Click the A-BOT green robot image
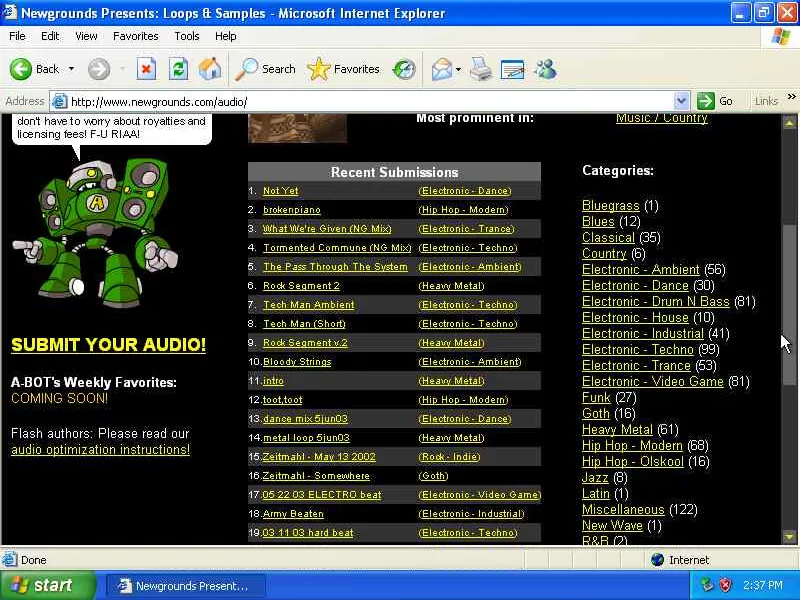Viewport: 800px width, 600px height. click(x=95, y=232)
